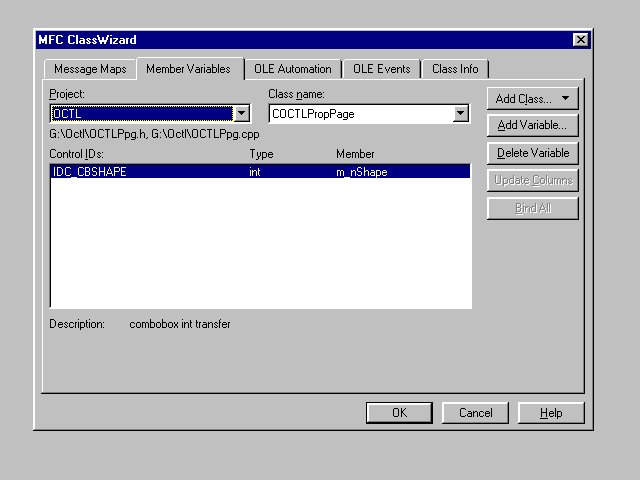Select the Member Variables tab
The width and height of the screenshot is (640, 480).
(188, 69)
